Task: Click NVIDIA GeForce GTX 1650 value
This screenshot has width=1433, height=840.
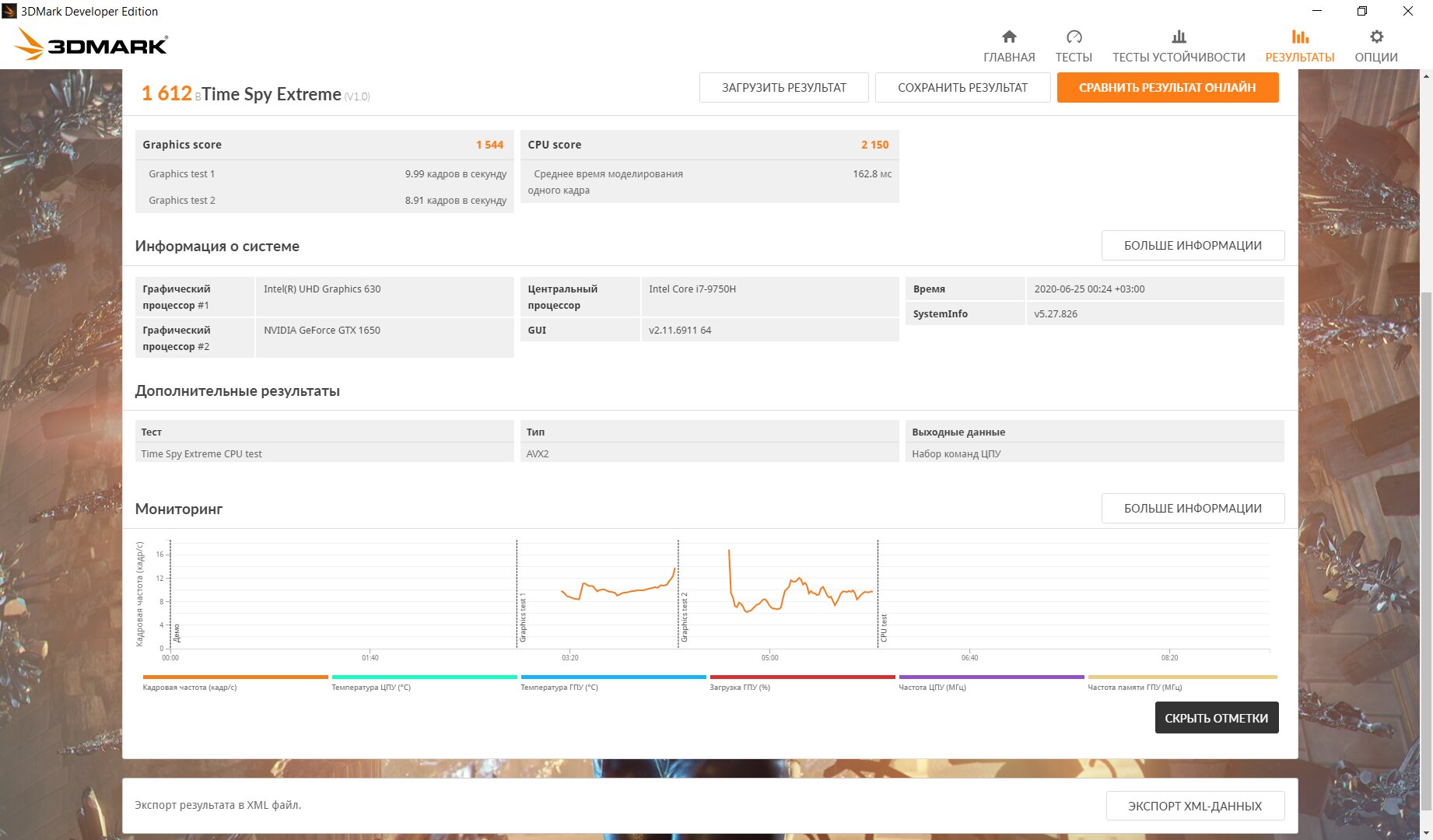Action: pyautogui.click(x=322, y=331)
